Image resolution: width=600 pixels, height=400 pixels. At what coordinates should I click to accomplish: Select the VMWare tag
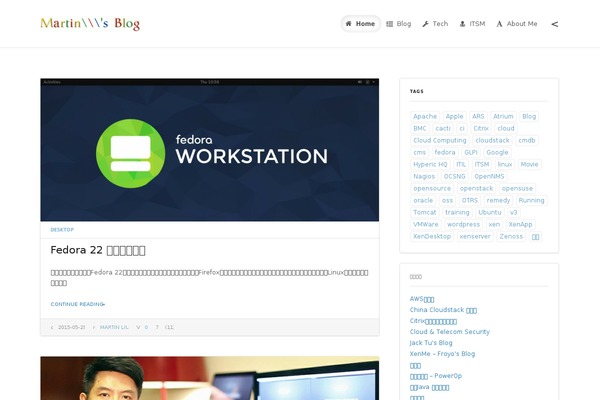pos(426,224)
